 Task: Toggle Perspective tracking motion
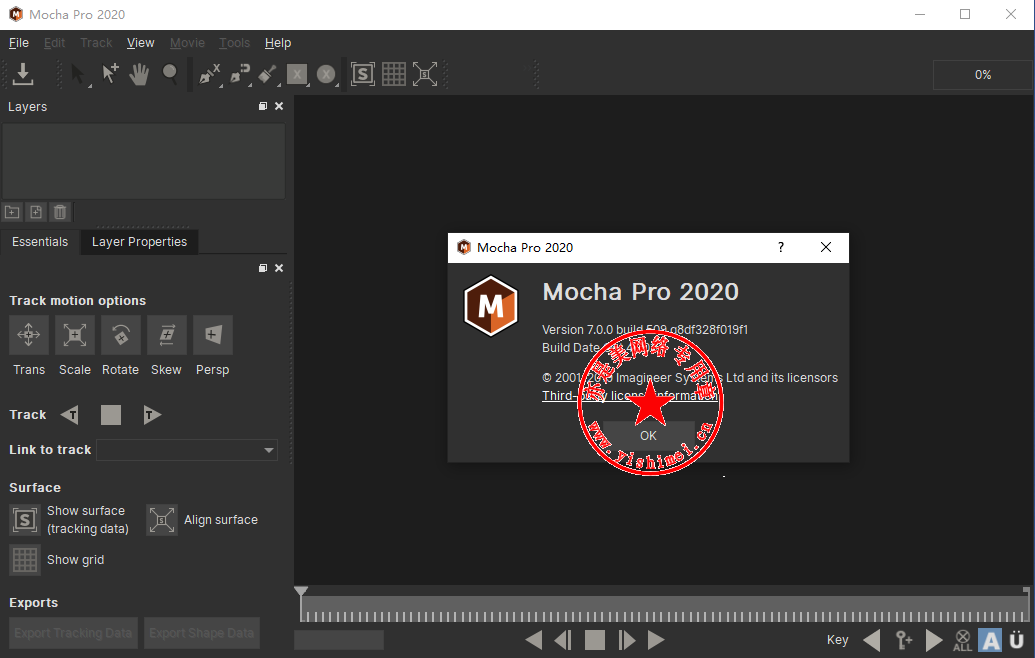pyautogui.click(x=213, y=335)
